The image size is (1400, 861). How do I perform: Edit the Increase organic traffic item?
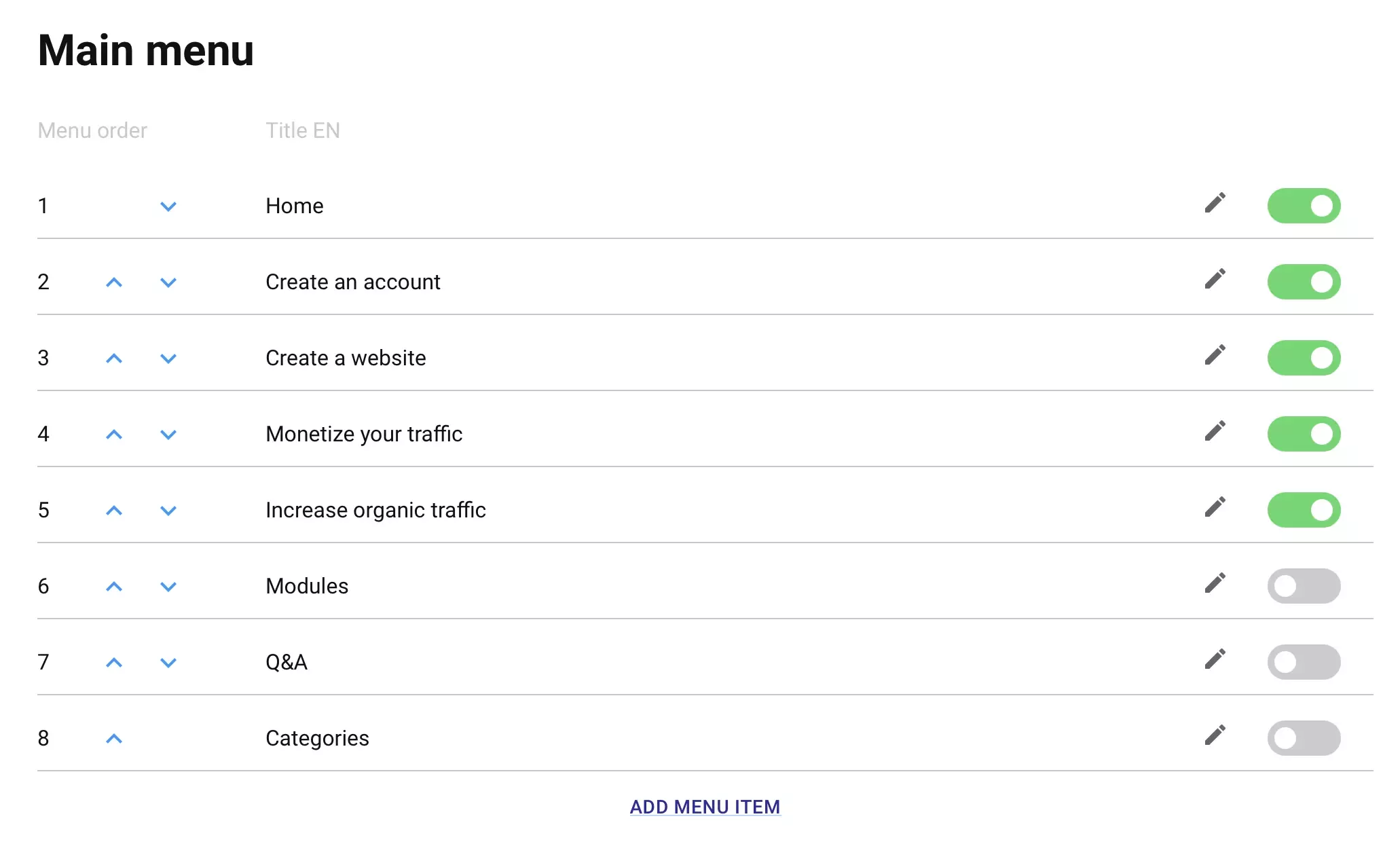pos(1215,507)
